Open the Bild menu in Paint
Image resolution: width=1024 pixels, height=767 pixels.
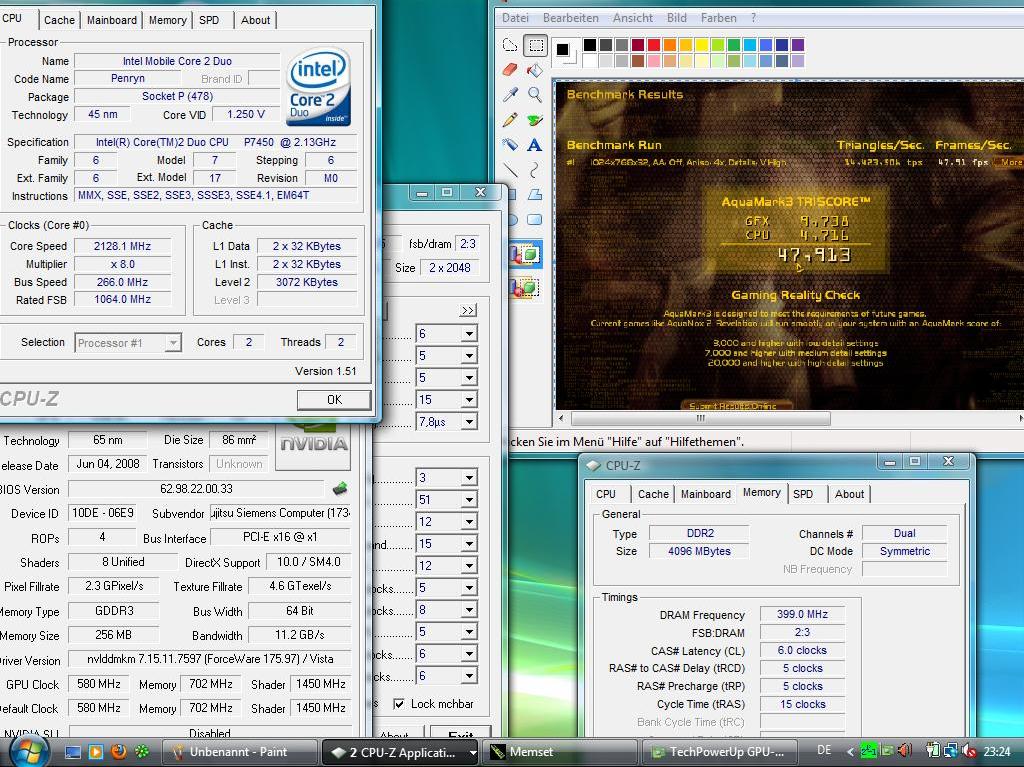(677, 18)
